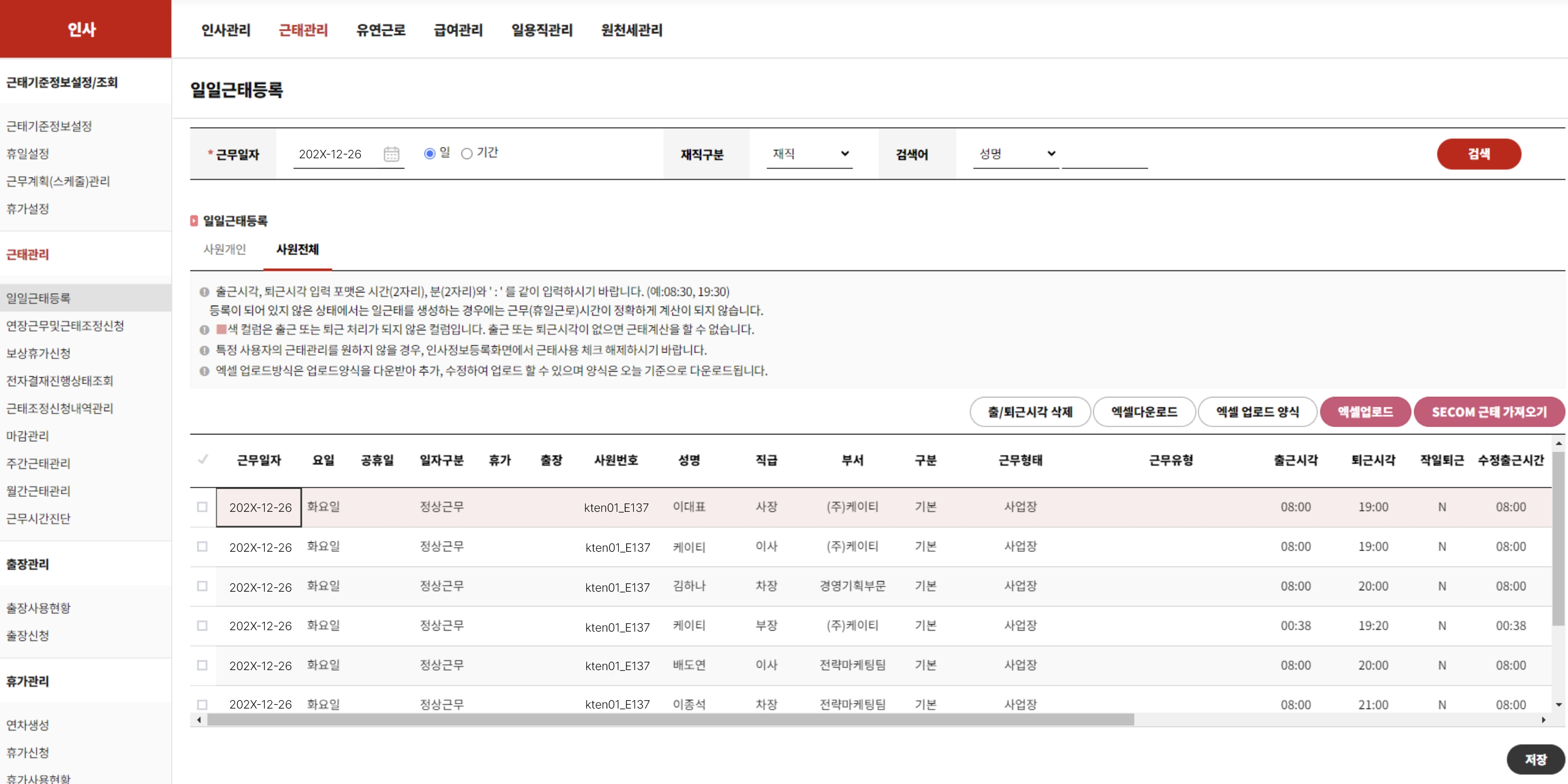The width and height of the screenshot is (1568, 784).
Task: Check the row checkbox for 케이티 부장
Action: (x=202, y=626)
